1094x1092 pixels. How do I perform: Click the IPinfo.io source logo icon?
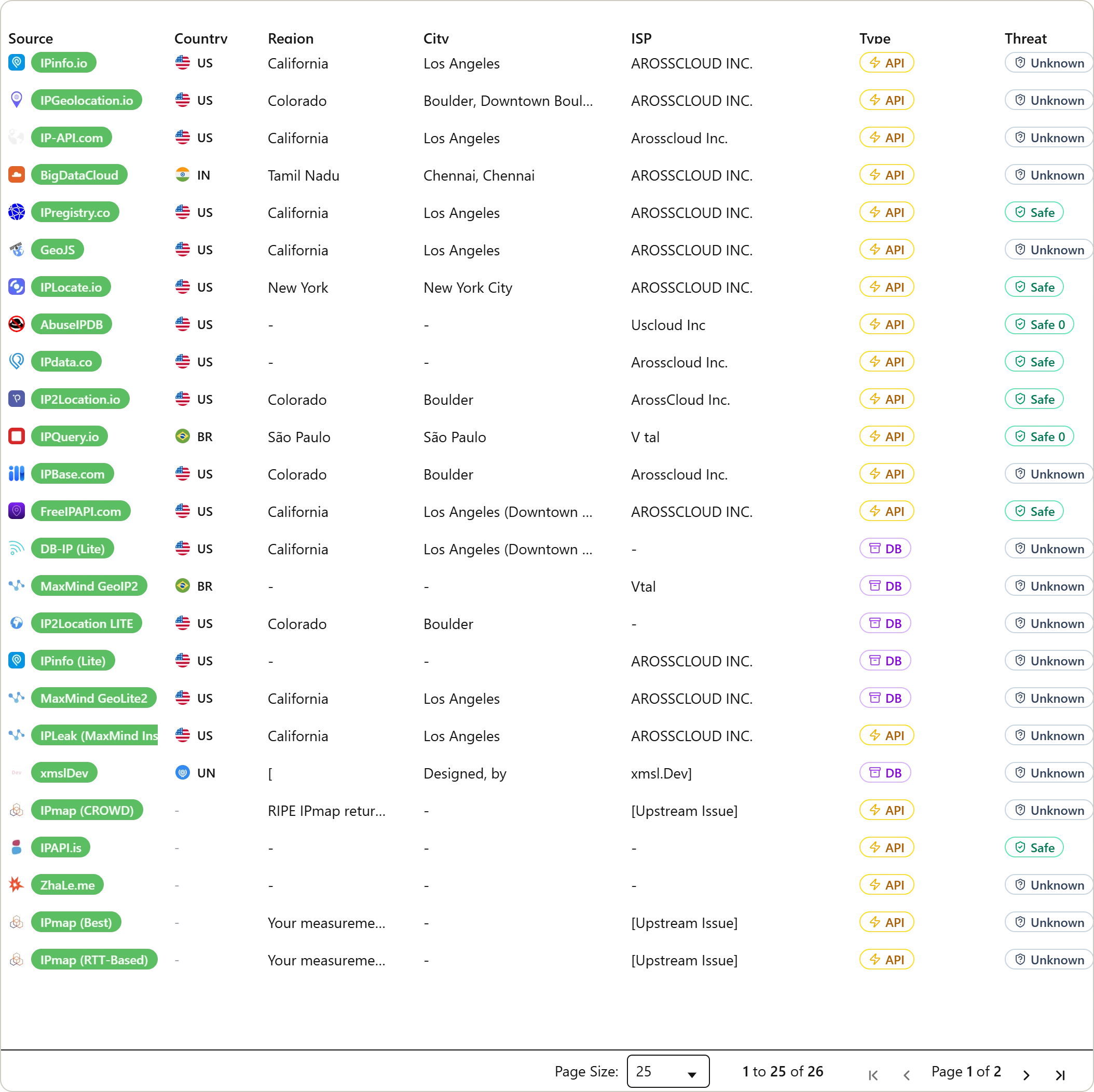coord(17,63)
